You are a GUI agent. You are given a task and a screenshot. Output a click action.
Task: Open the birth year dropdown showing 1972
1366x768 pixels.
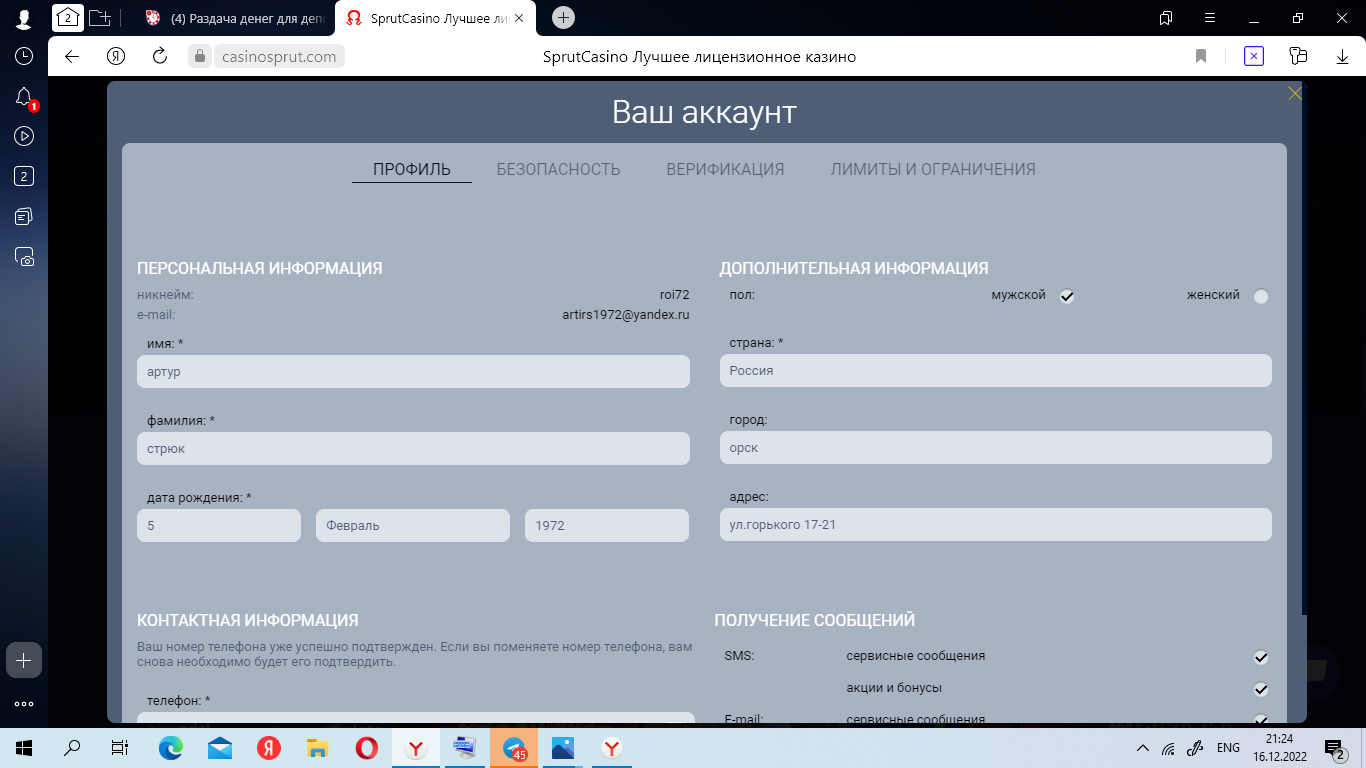click(606, 525)
